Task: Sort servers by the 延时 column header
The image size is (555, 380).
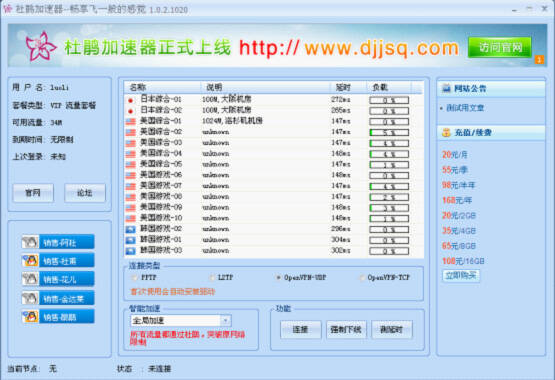Action: pyautogui.click(x=349, y=87)
